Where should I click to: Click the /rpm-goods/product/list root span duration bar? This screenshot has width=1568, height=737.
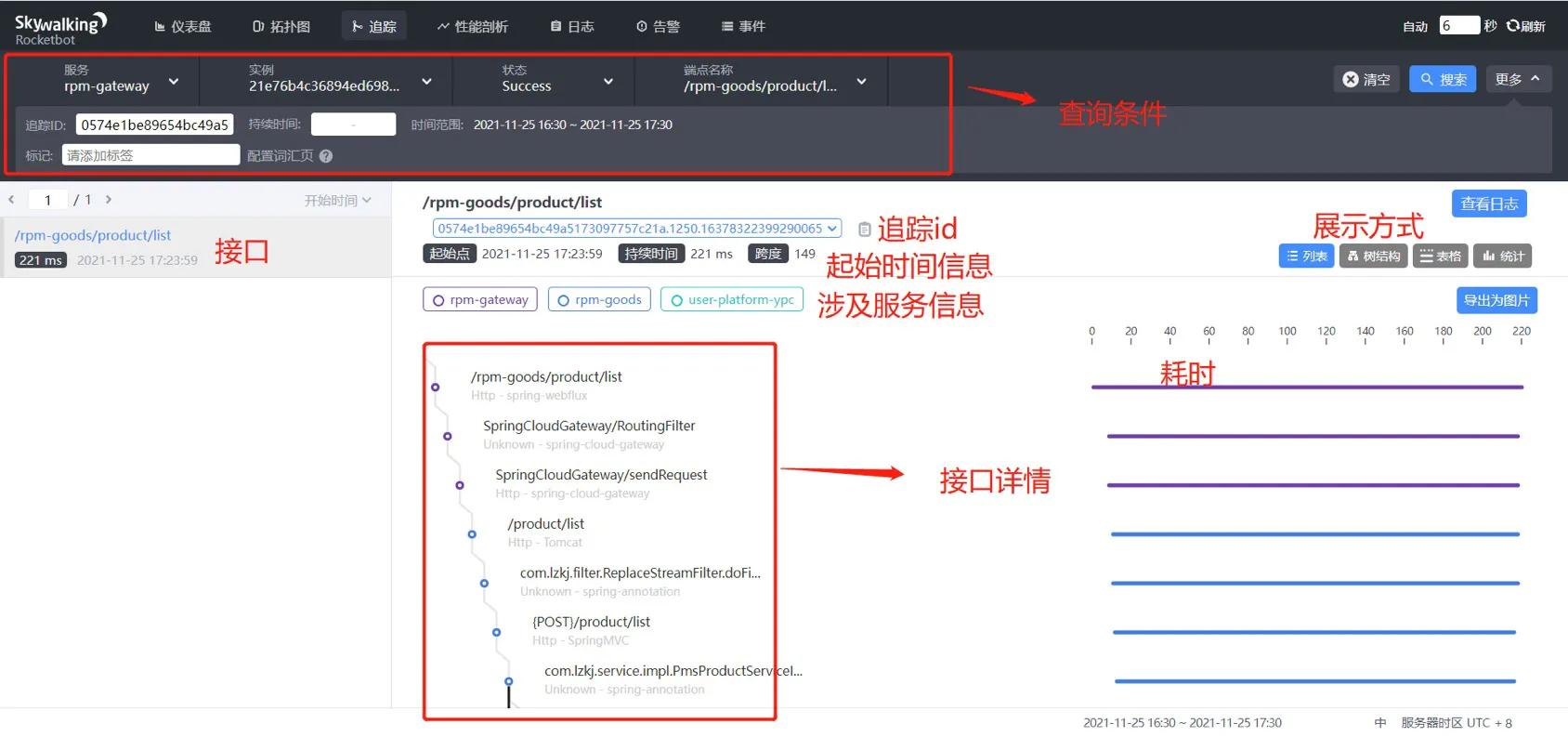click(x=1307, y=387)
